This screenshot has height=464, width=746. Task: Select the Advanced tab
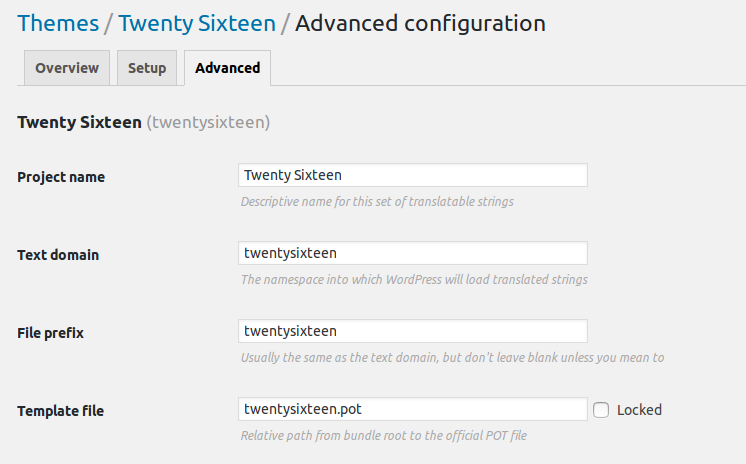coord(227,68)
